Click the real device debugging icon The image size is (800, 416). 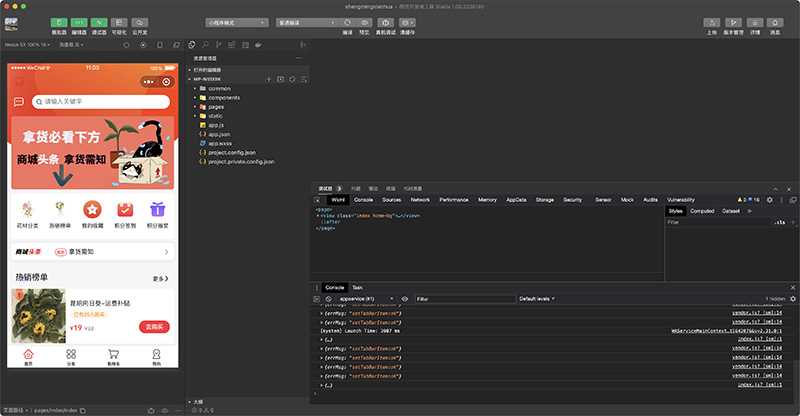[x=386, y=22]
